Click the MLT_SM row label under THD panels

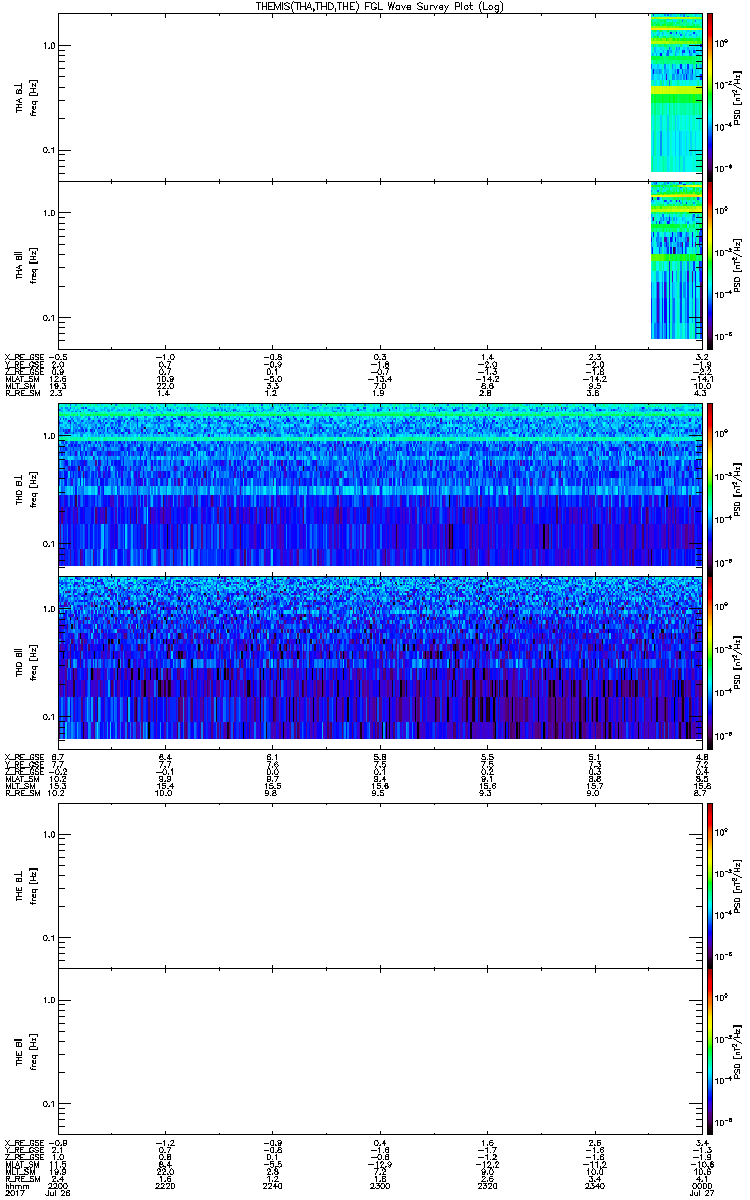(x=21, y=786)
